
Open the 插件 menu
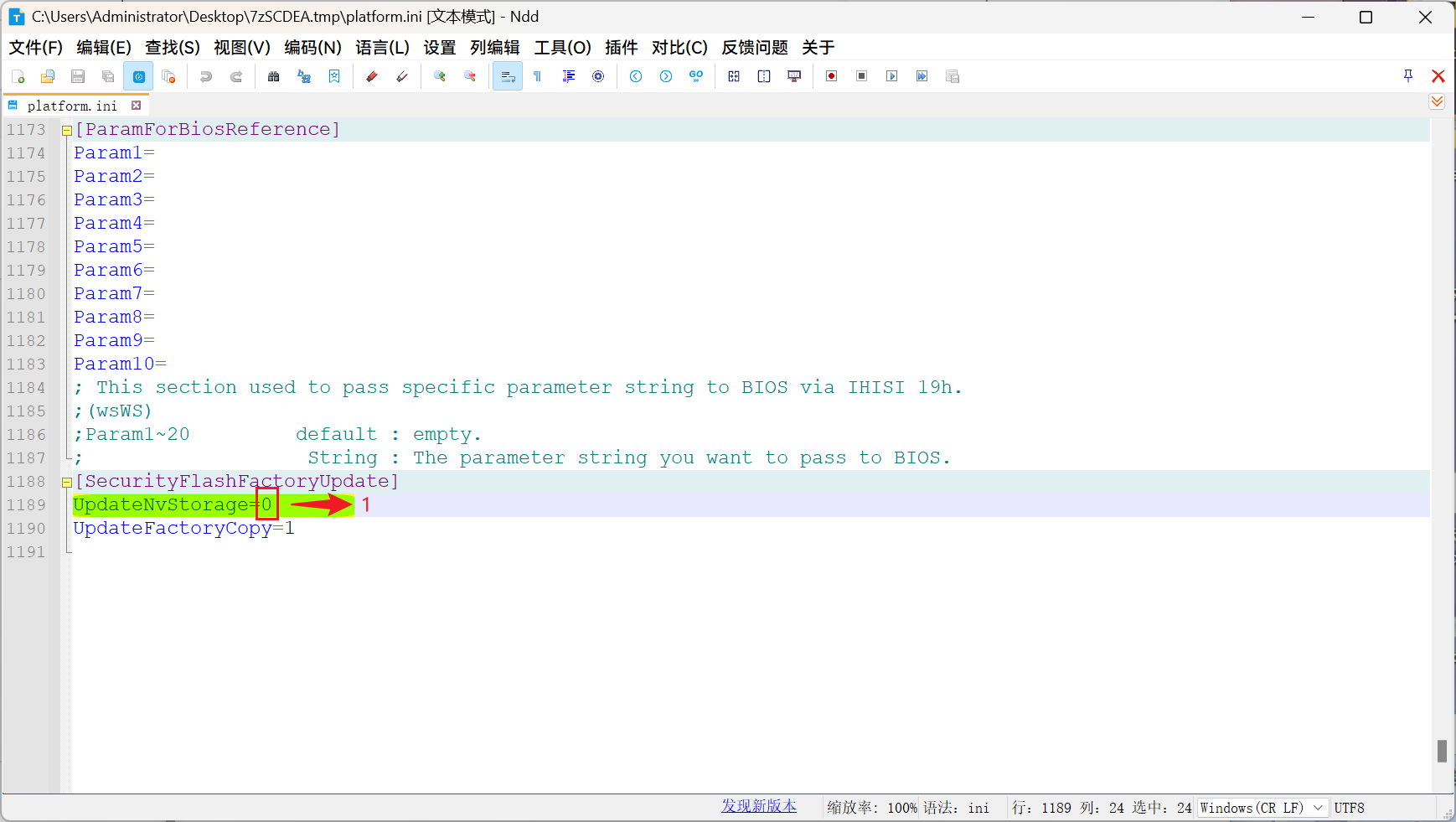(x=621, y=48)
